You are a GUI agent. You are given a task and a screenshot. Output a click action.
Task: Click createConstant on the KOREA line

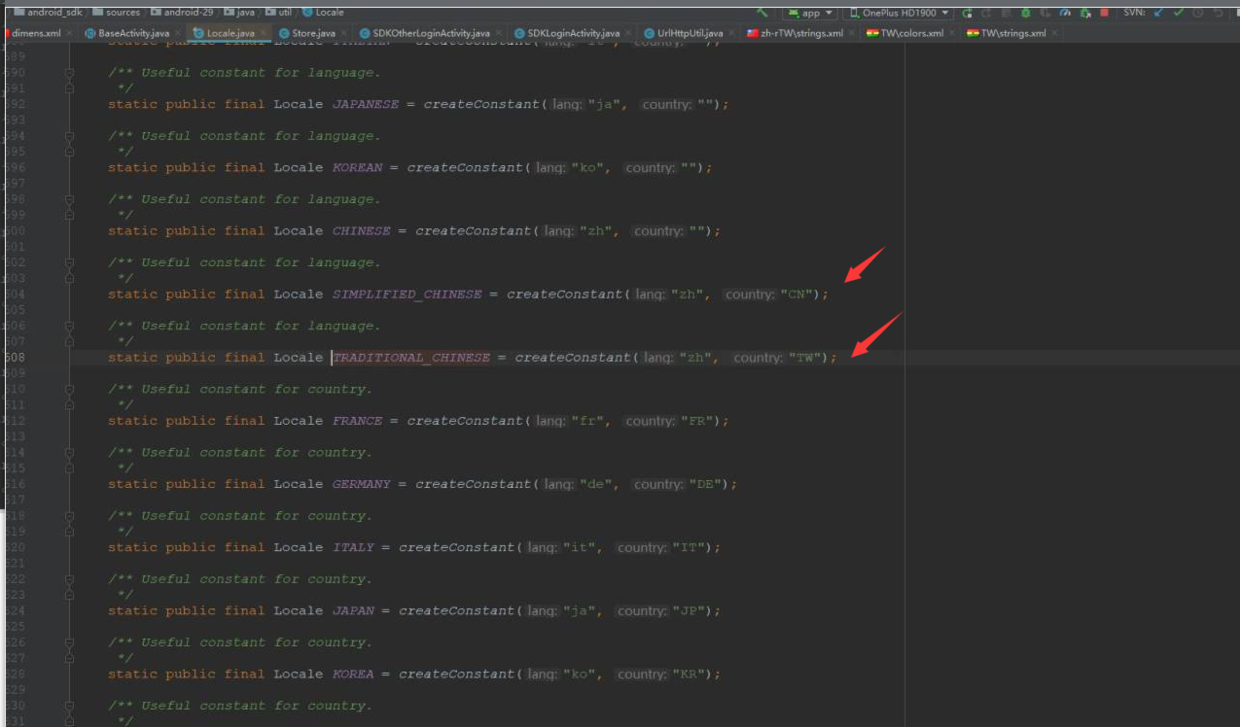point(457,674)
